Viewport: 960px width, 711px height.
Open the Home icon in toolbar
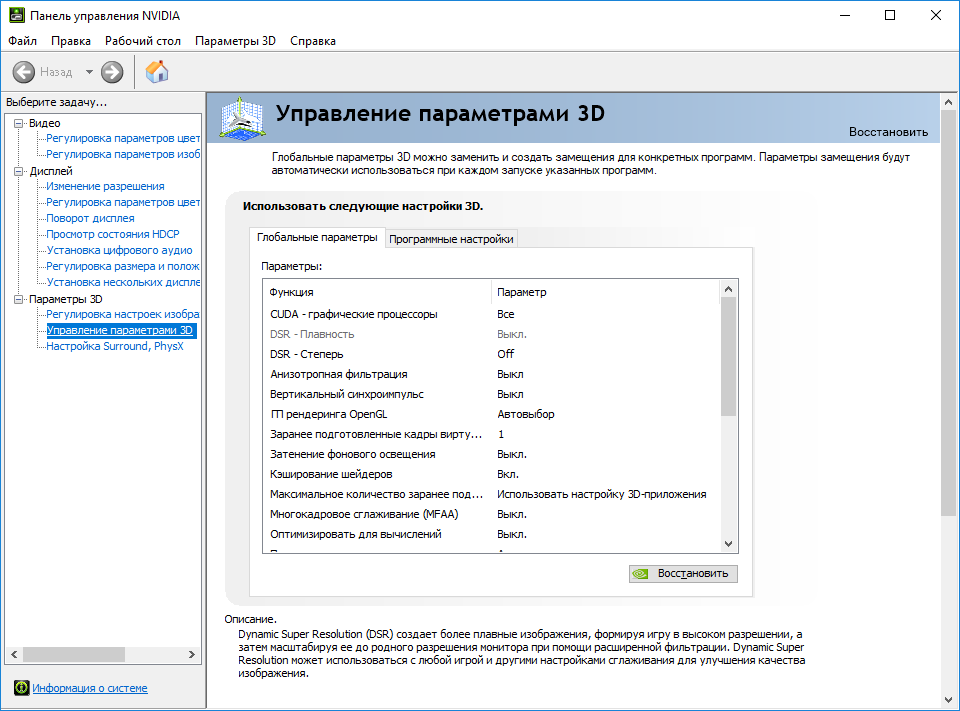[x=157, y=72]
